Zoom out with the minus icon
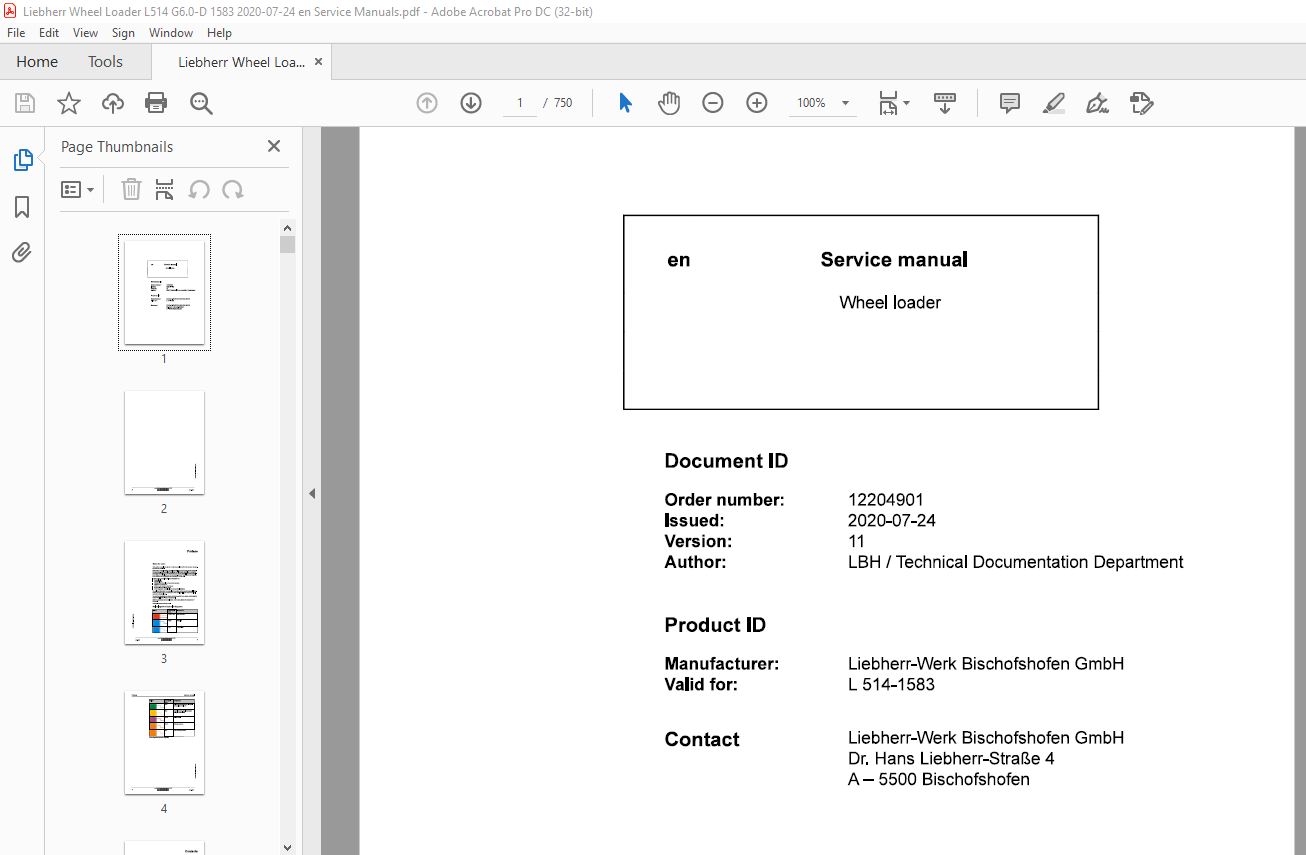Viewport: 1306px width, 855px height. 712,103
